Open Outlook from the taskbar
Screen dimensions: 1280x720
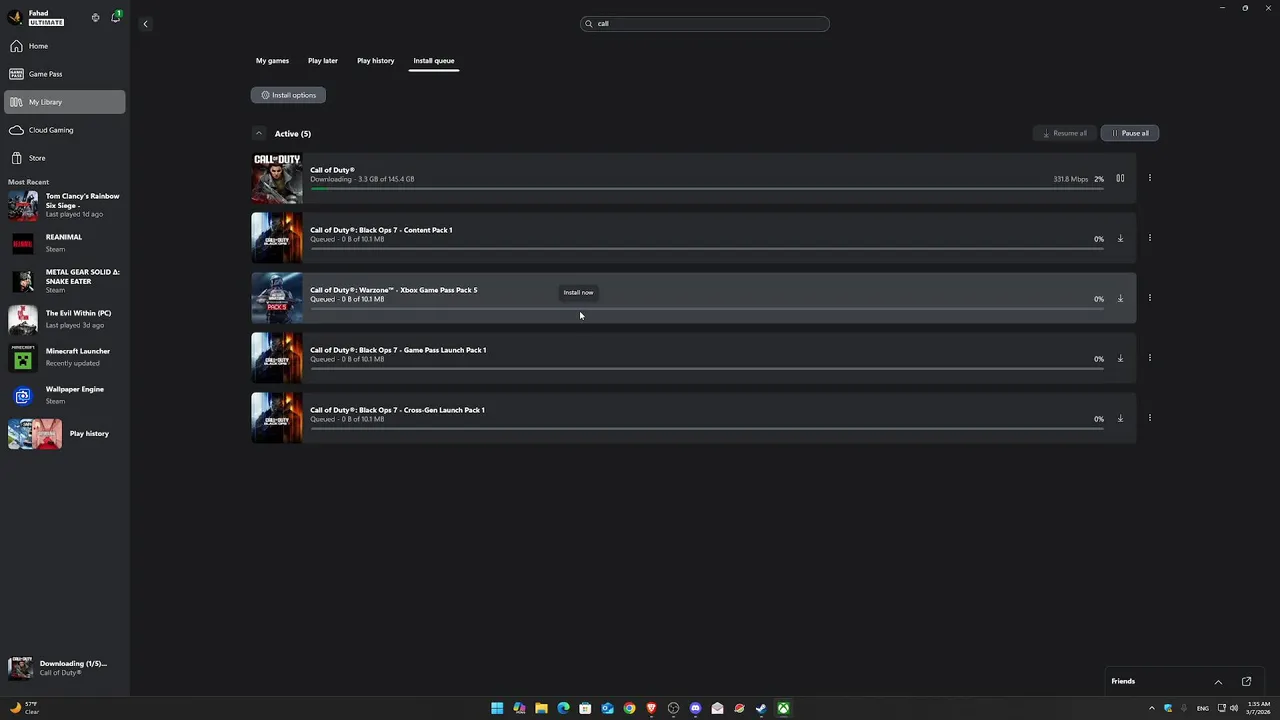607,708
